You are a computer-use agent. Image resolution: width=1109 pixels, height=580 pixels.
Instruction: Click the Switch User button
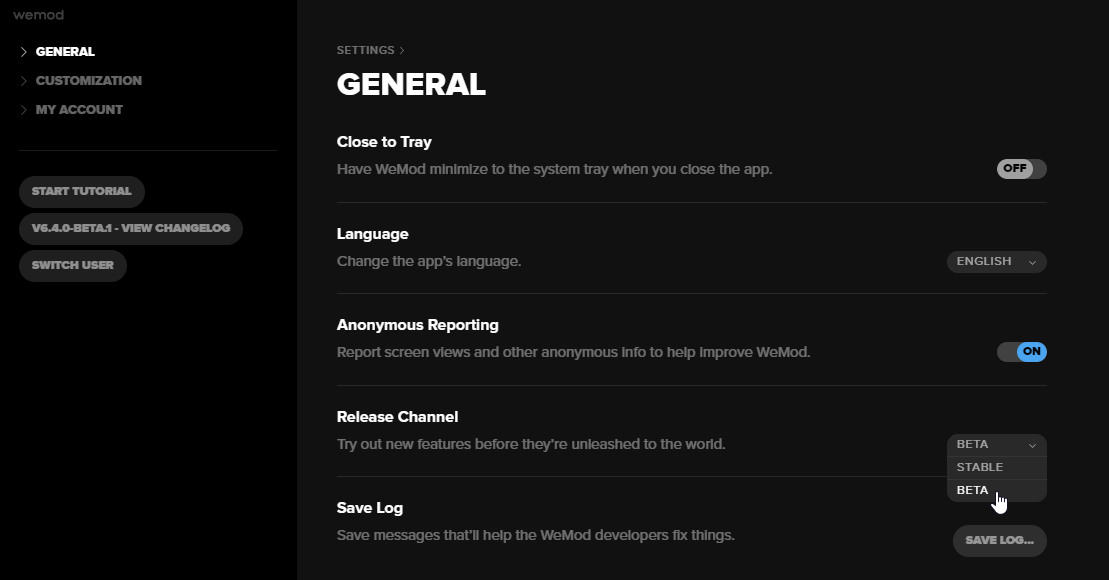click(x=72, y=266)
